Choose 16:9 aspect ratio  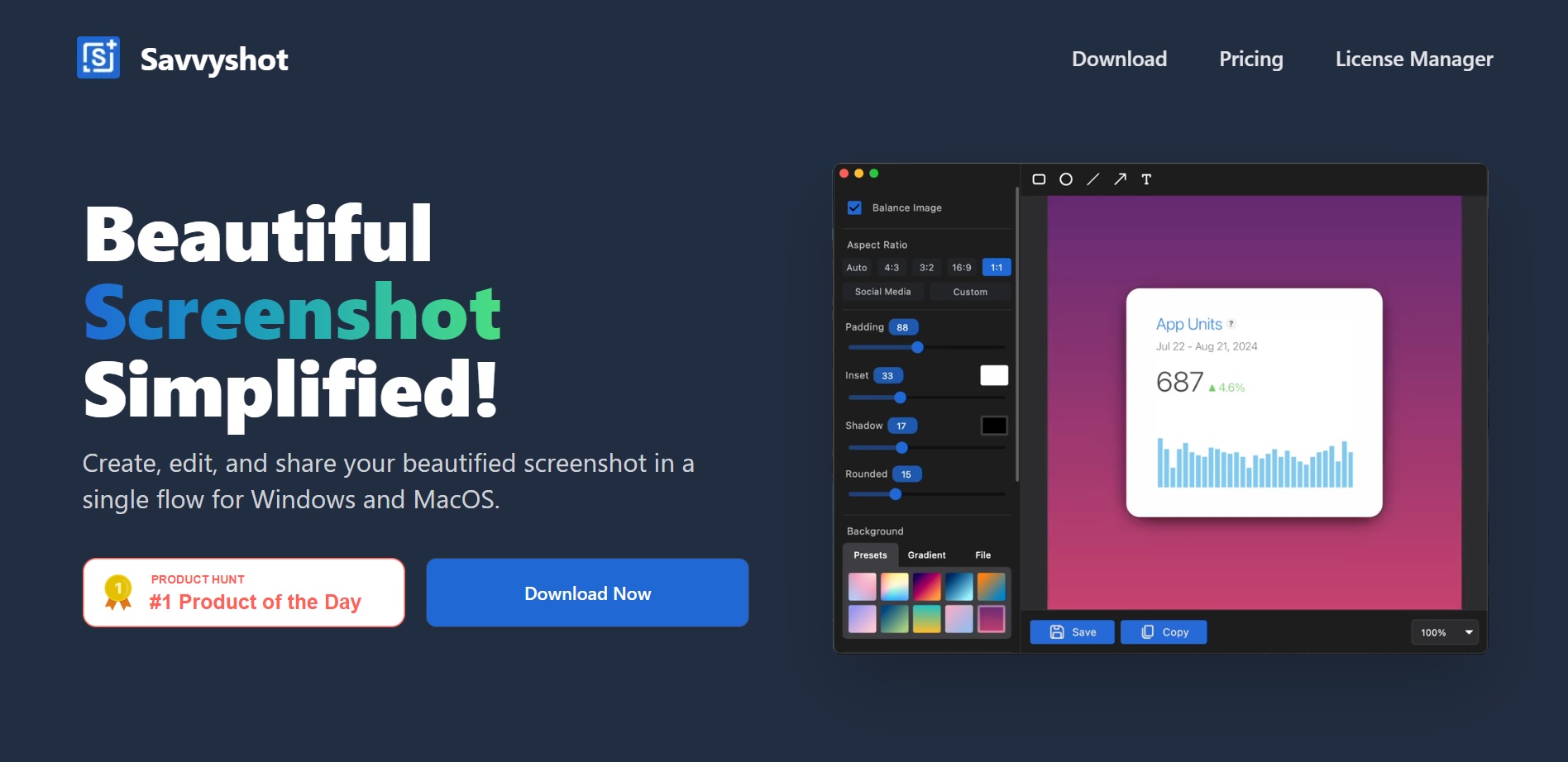(x=961, y=268)
